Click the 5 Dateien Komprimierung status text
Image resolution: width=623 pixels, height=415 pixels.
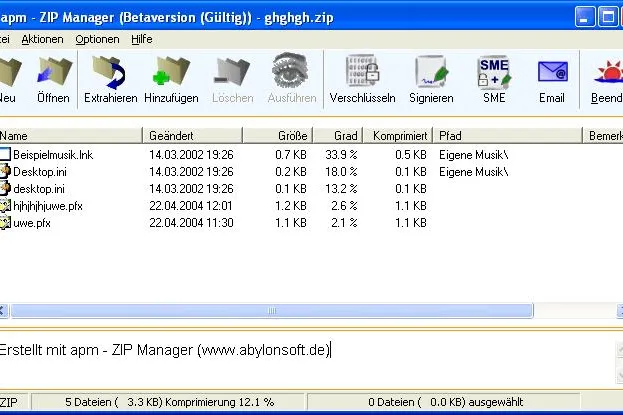click(x=169, y=402)
